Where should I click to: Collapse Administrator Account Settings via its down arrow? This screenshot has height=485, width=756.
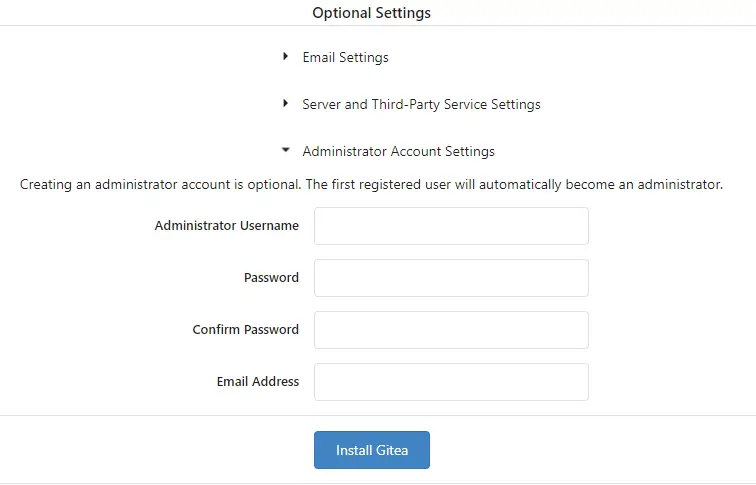(x=286, y=151)
